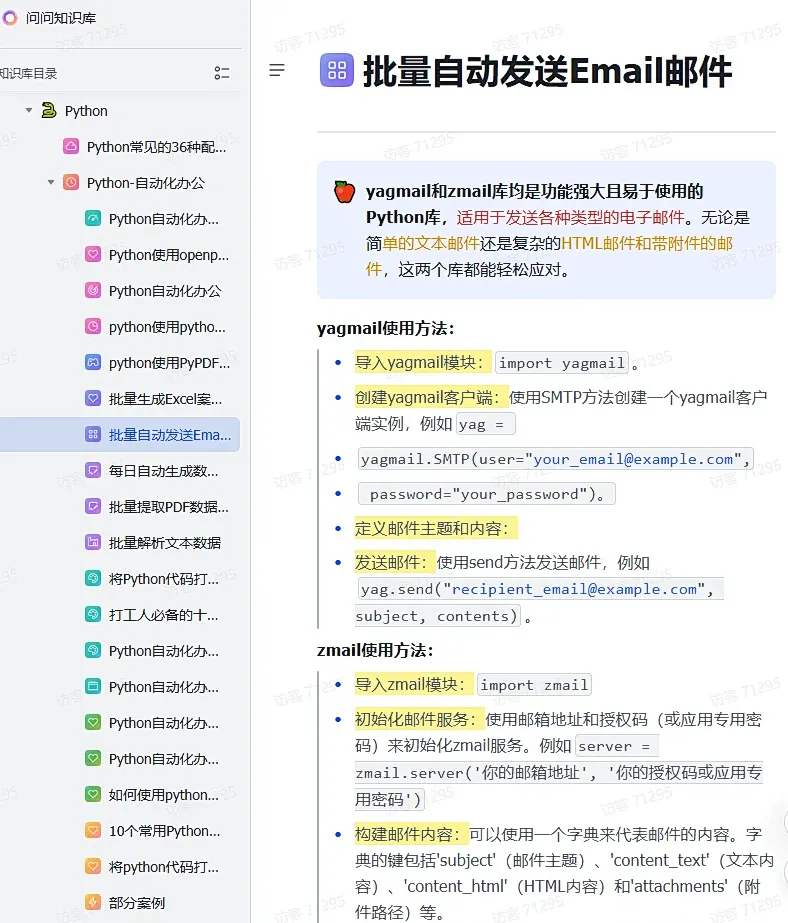Click icon beside python使用pytho... item
This screenshot has height=923, width=788.
(93, 326)
